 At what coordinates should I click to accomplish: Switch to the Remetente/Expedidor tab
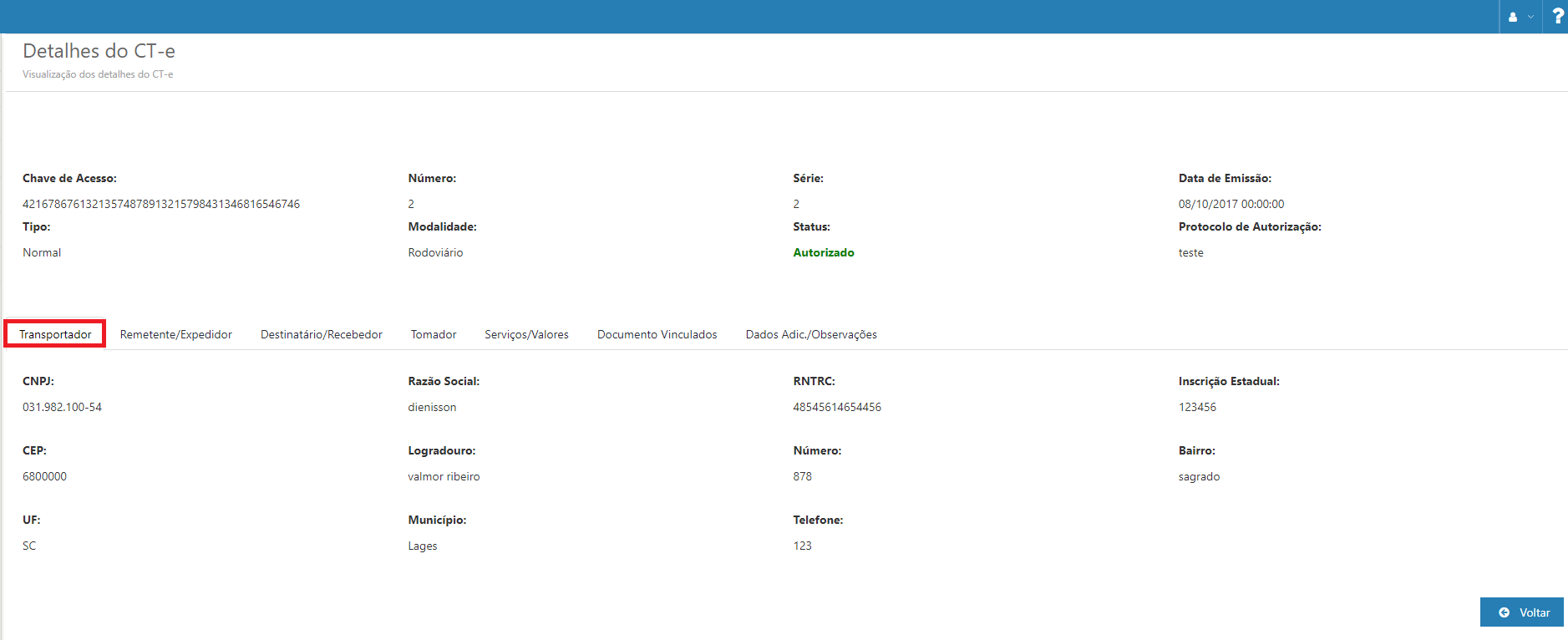[175, 334]
